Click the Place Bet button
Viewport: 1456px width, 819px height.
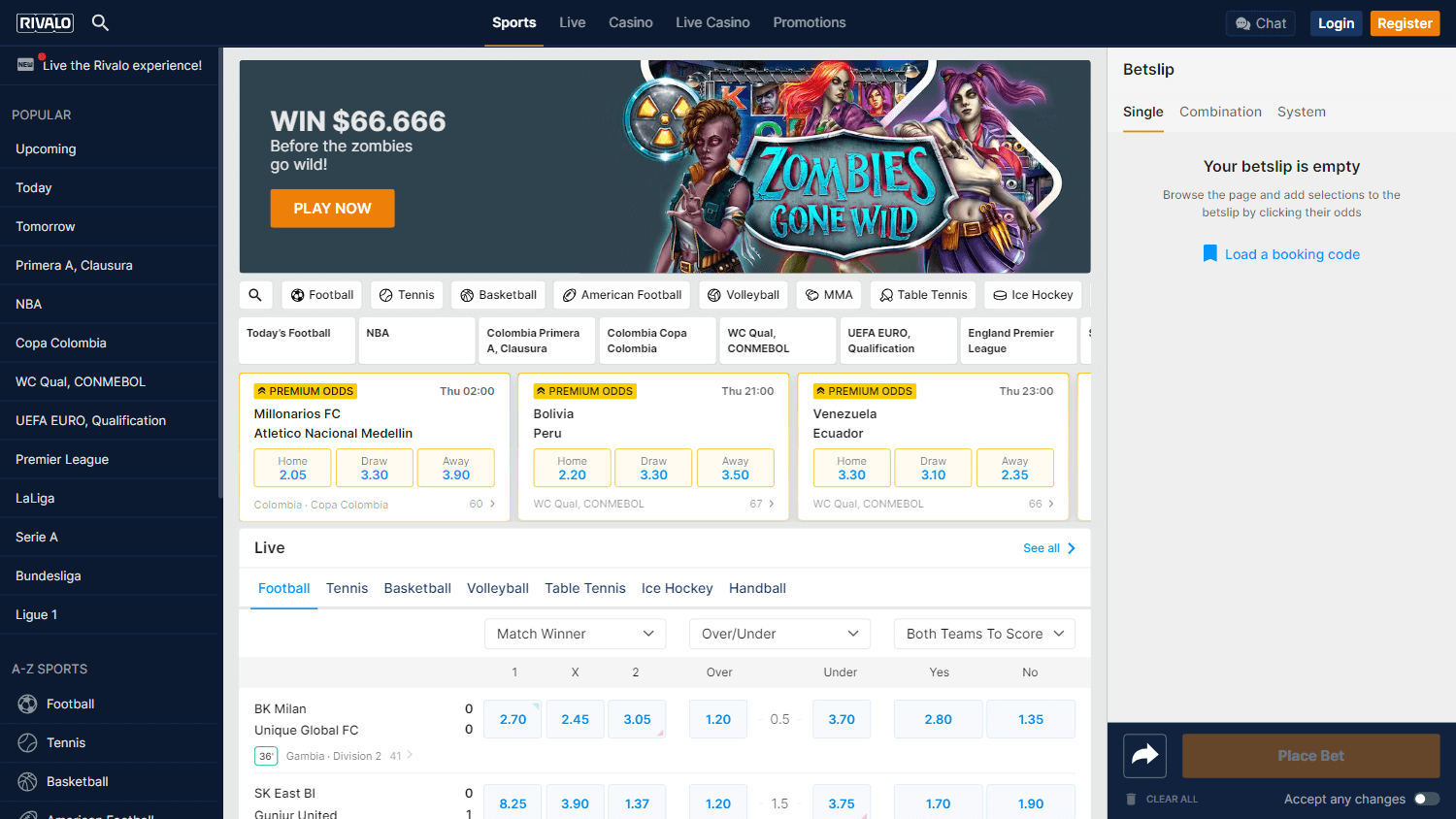(1310, 756)
